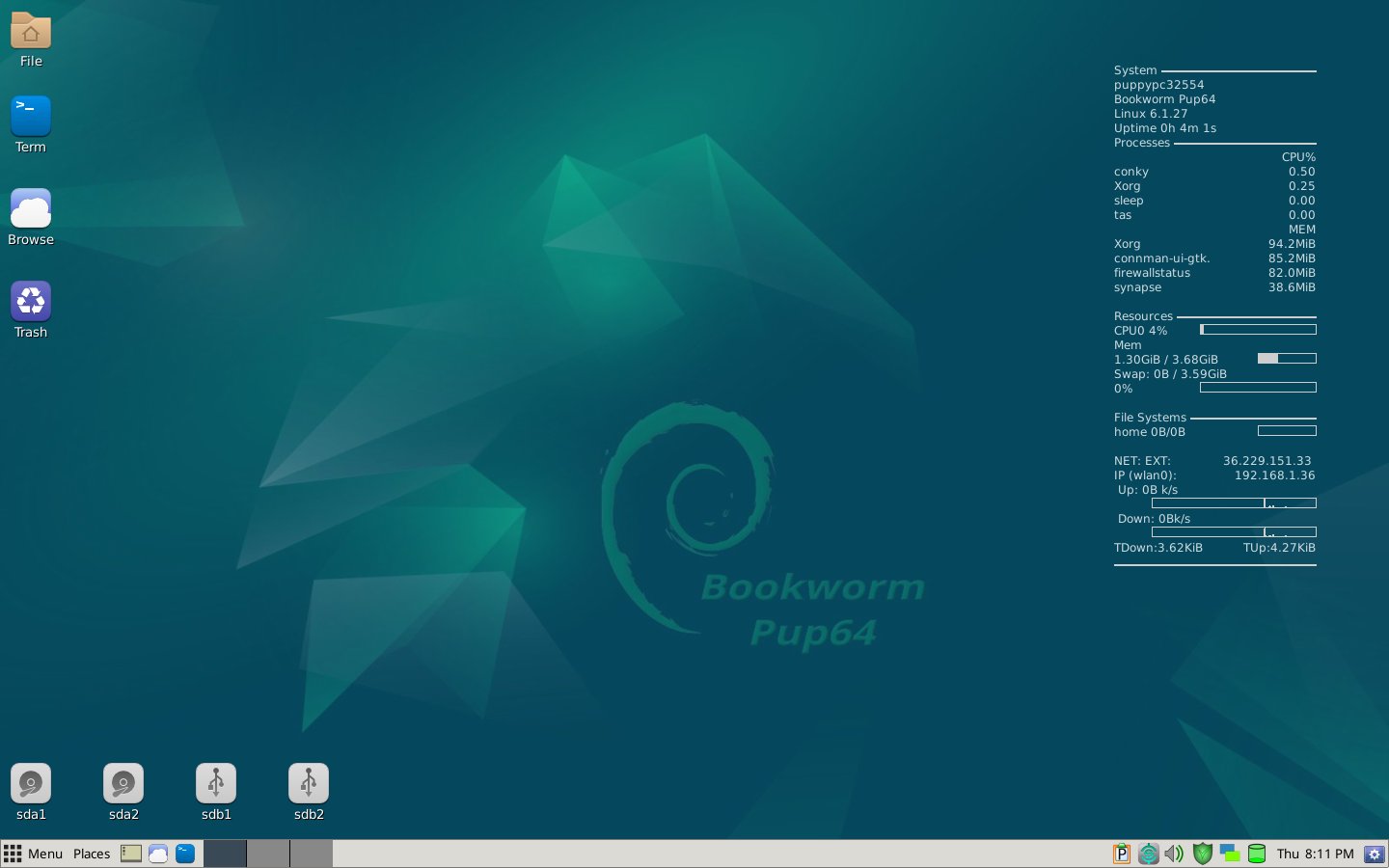Open the green firewall shield tray icon
Viewport: 1389px width, 868px height.
click(1202, 854)
